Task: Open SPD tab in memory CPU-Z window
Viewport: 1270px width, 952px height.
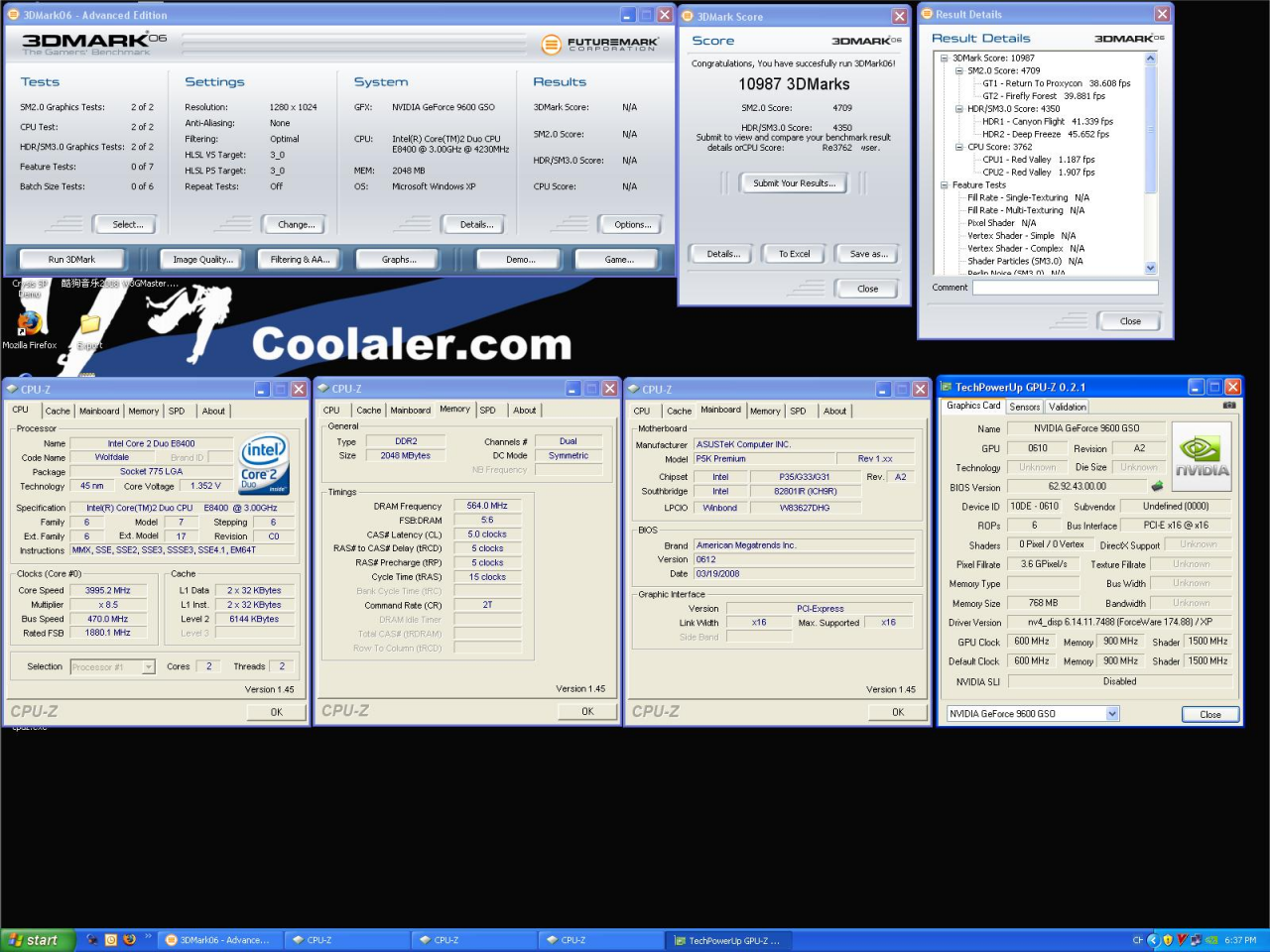Action: tap(487, 410)
